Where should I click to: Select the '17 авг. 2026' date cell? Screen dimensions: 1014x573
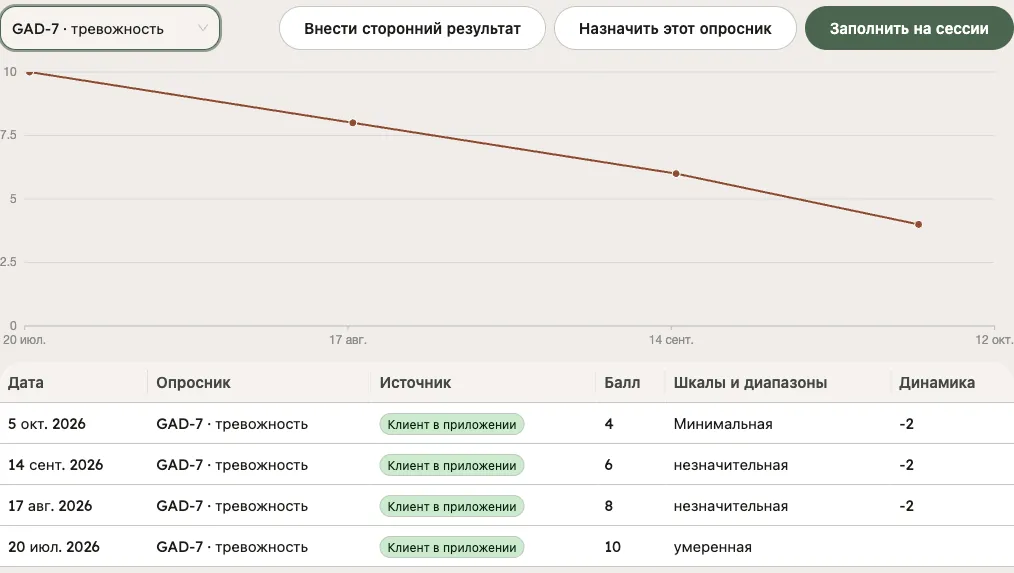[50, 506]
